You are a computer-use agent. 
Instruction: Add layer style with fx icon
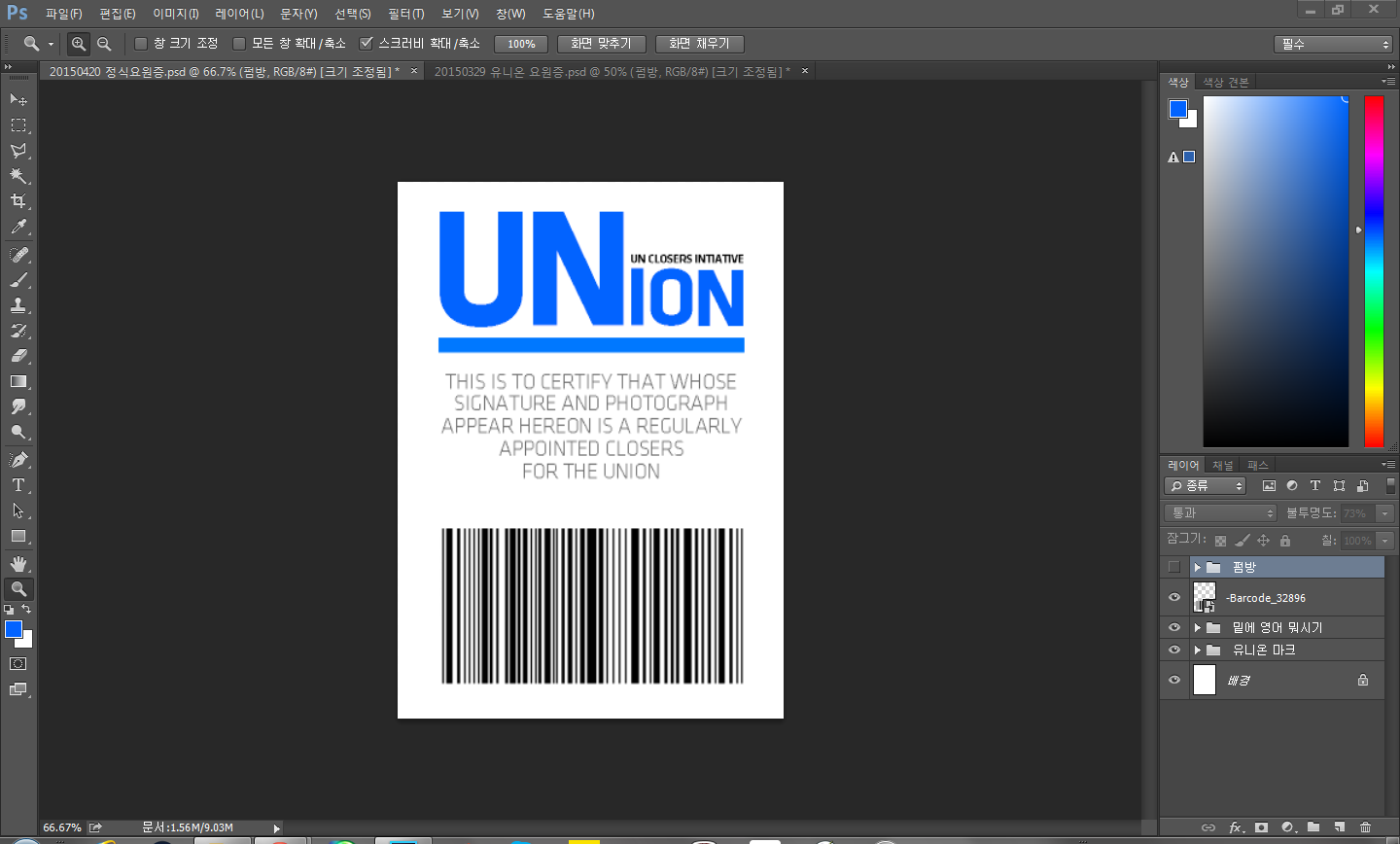pos(1236,827)
